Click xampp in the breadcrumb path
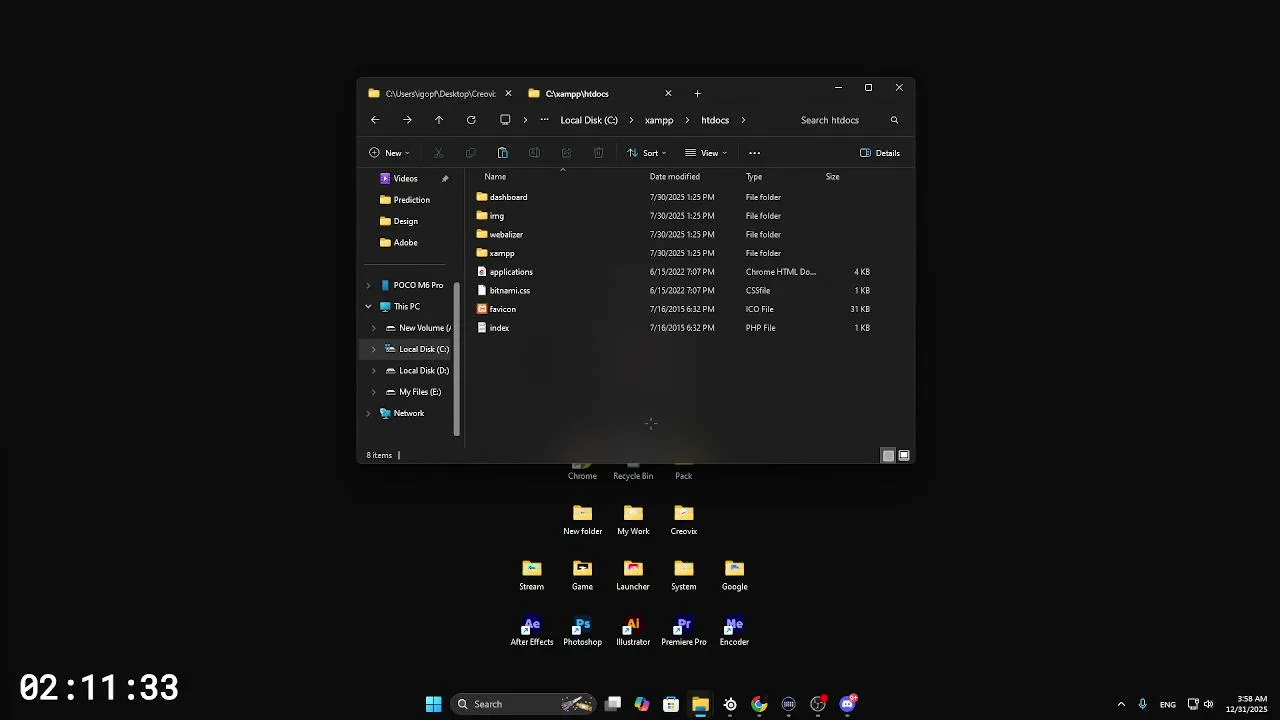The image size is (1280, 720). click(x=659, y=120)
